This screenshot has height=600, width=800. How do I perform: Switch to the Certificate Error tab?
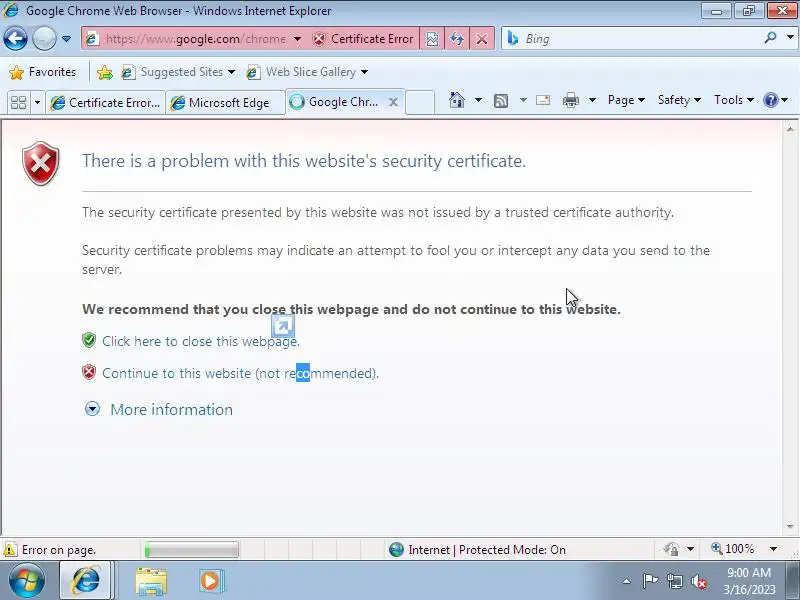click(106, 103)
